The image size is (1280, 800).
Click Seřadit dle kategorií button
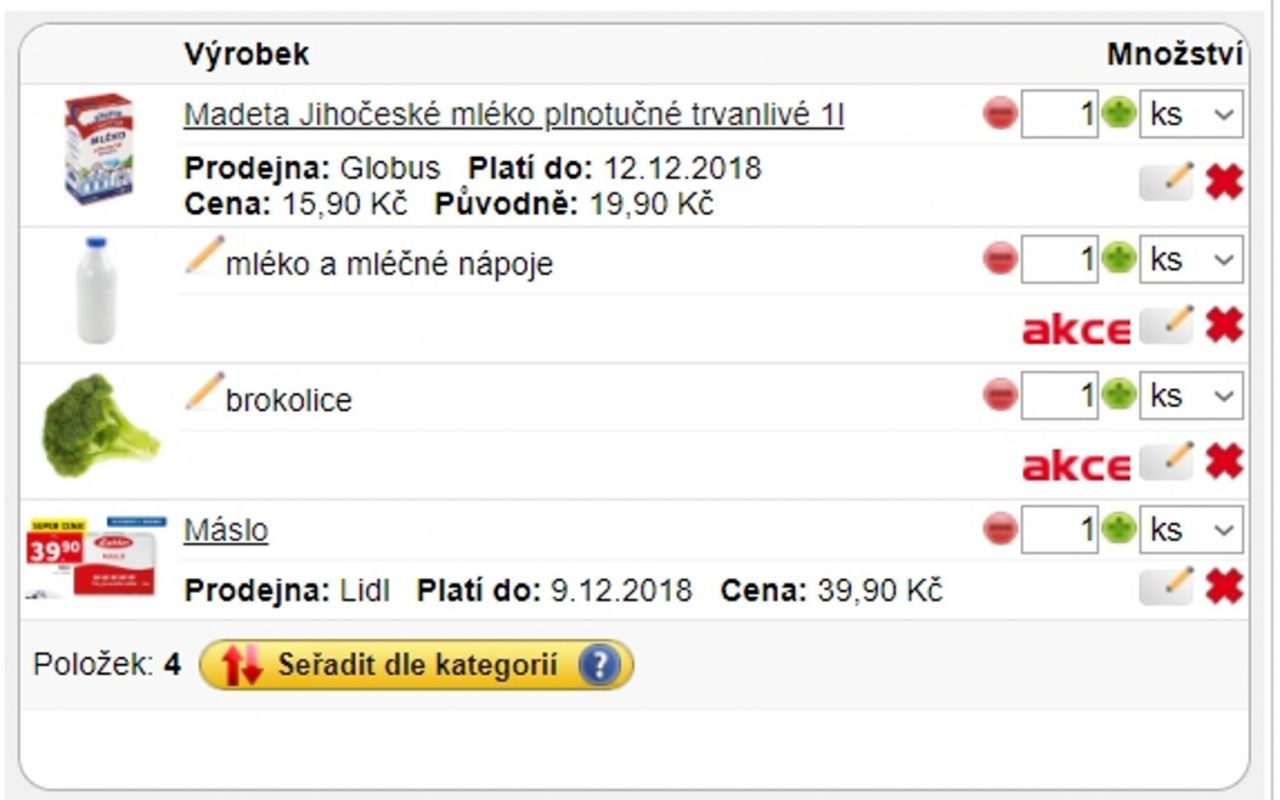click(416, 665)
